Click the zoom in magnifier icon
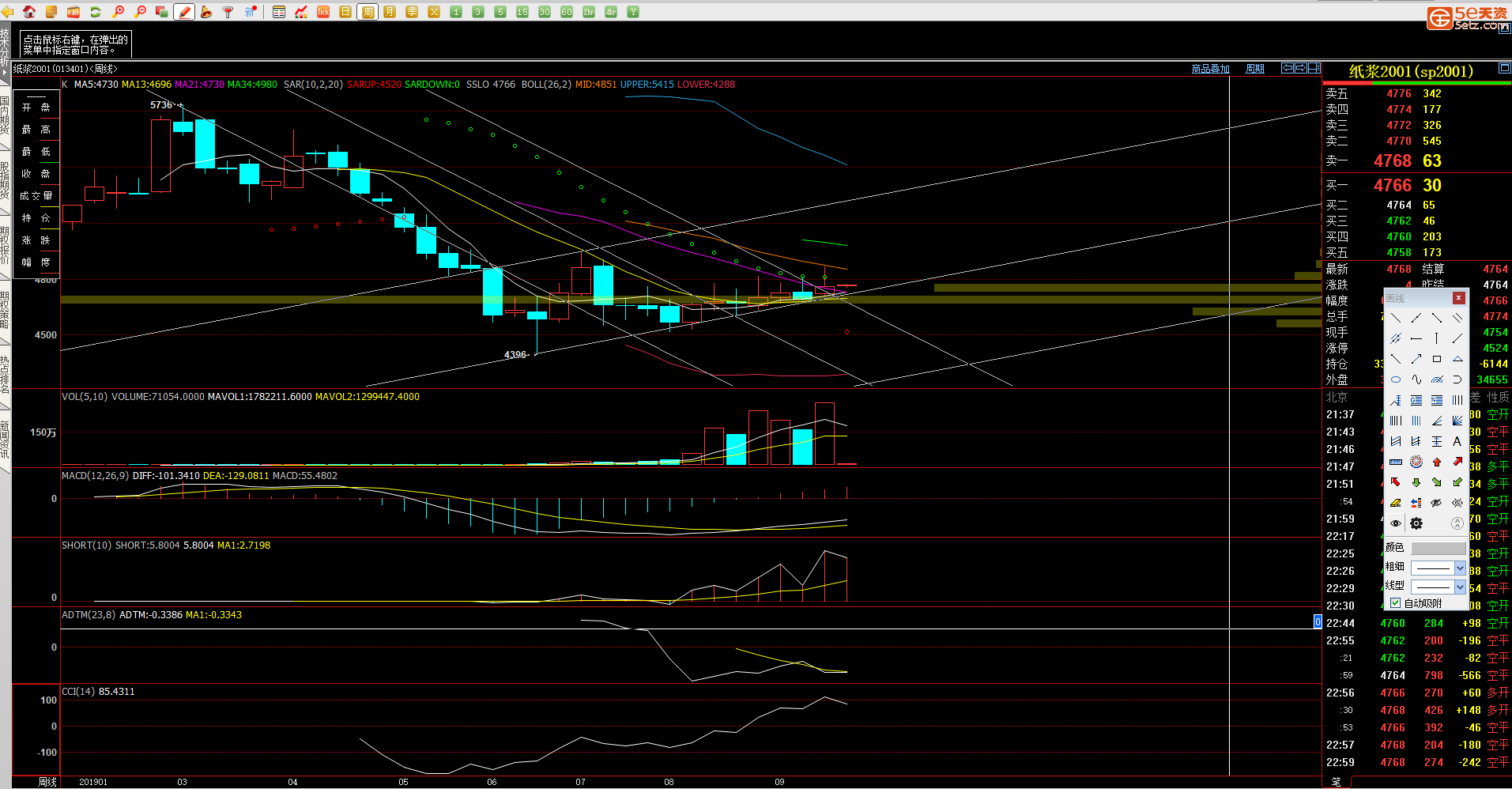Screen dimensions: 1512x789 [118, 12]
